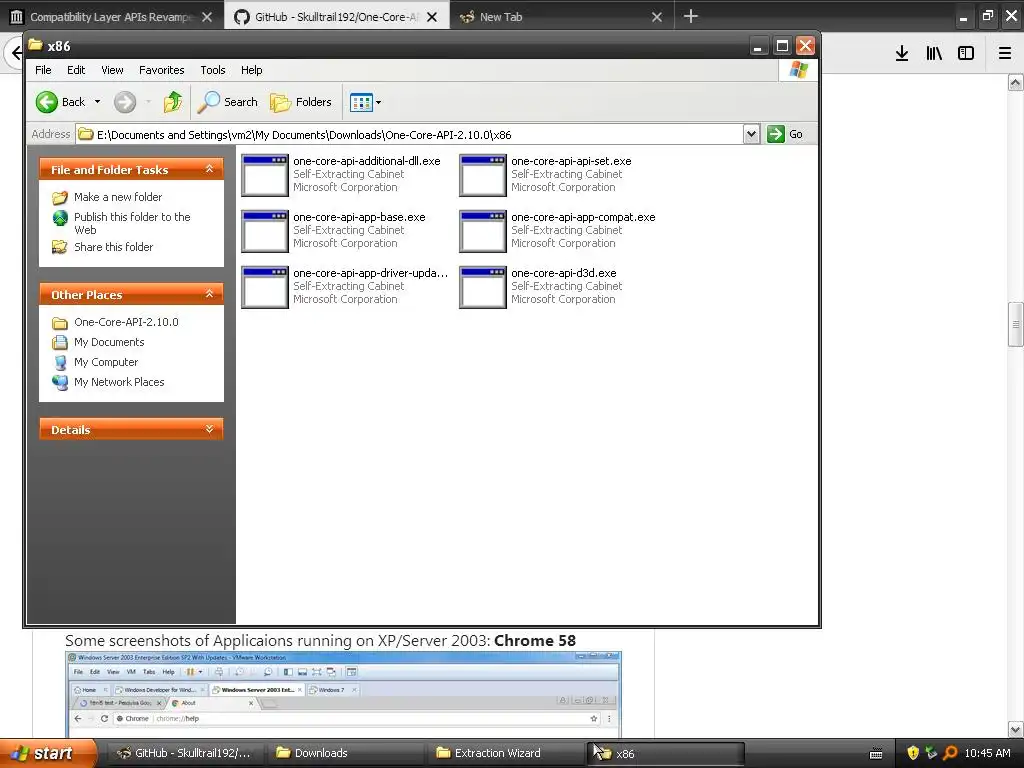This screenshot has height=768, width=1024.
Task: Click browser scrollbar down arrow
Action: pyautogui.click(x=1016, y=729)
